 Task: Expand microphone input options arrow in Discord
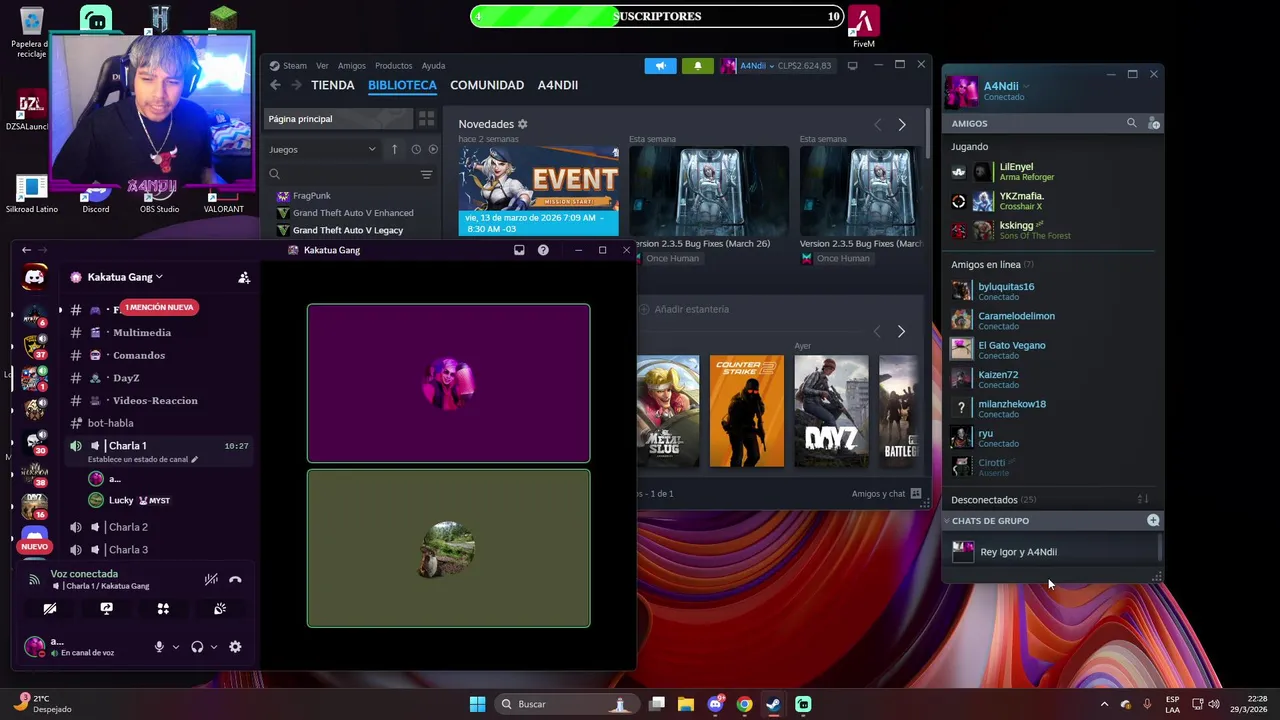point(176,647)
